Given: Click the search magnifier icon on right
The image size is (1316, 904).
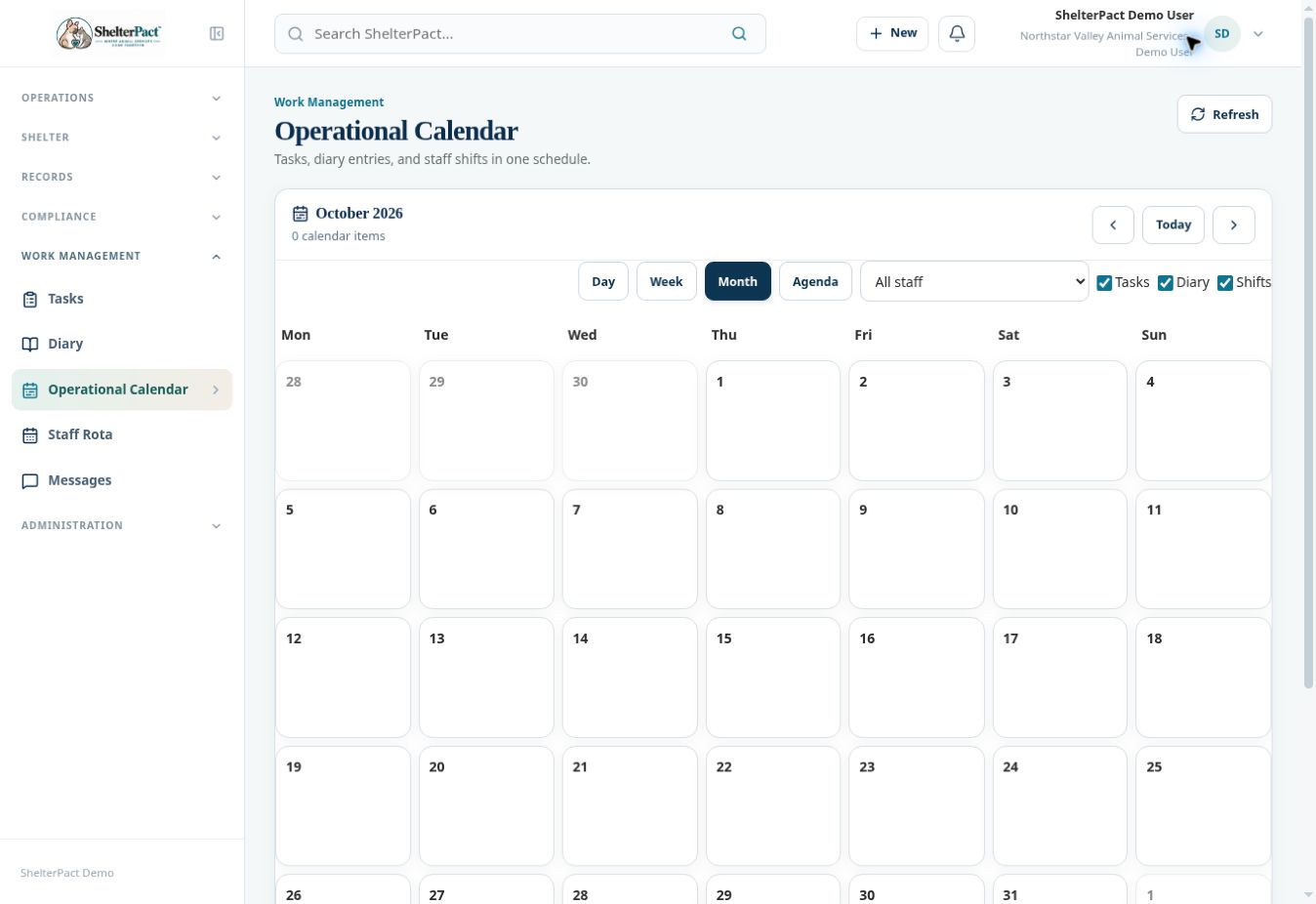Looking at the screenshot, I should coord(739,33).
